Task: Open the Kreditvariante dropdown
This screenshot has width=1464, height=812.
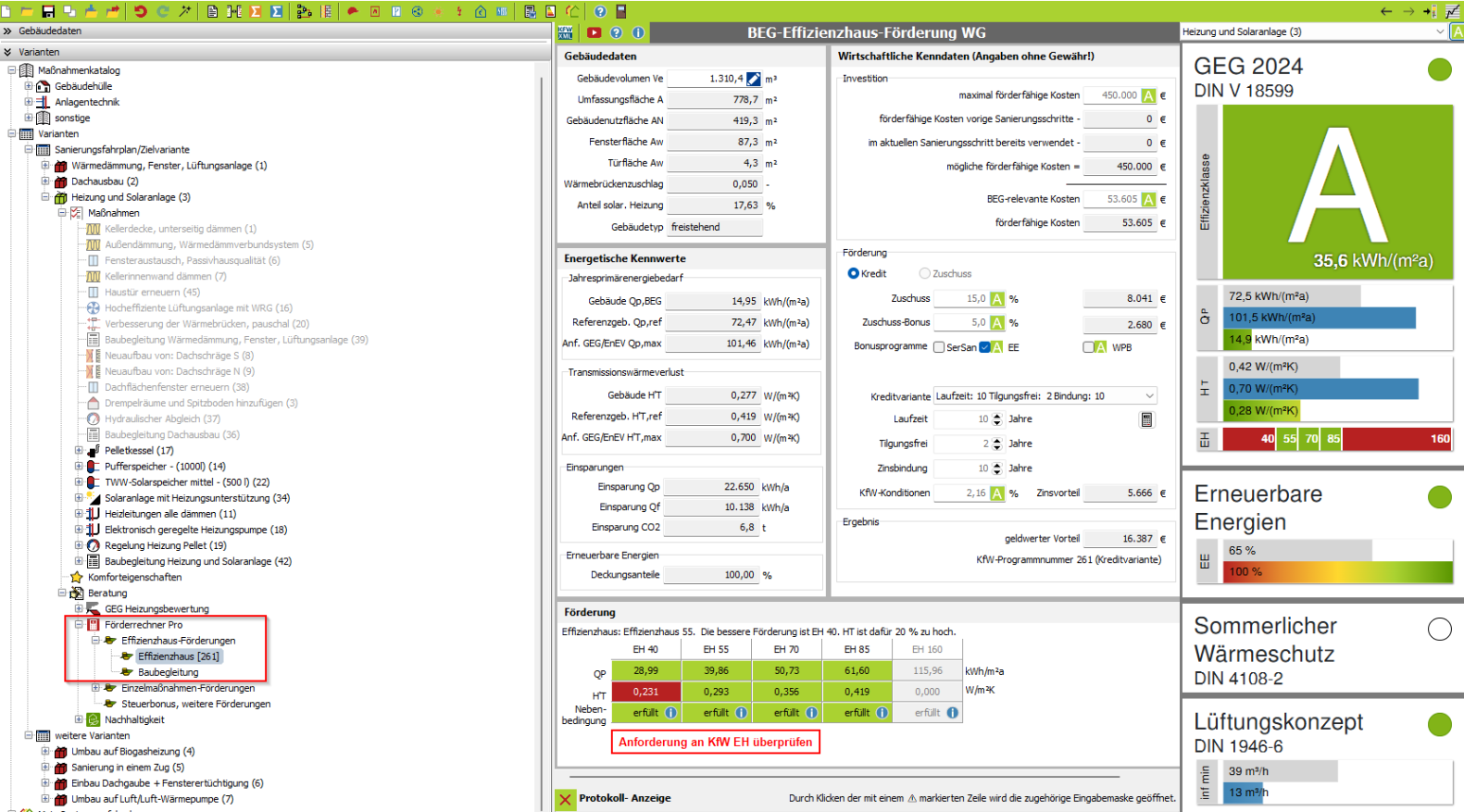Action: pyautogui.click(x=1149, y=396)
